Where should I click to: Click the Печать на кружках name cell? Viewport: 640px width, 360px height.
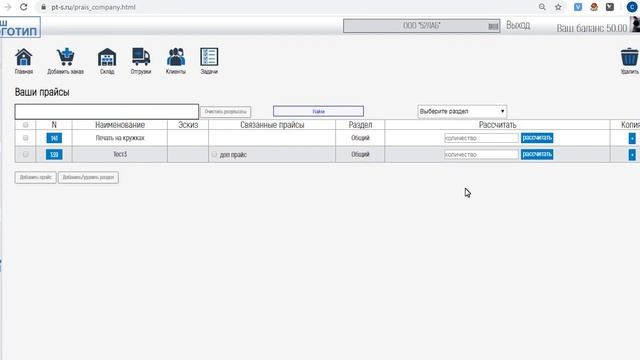120,138
